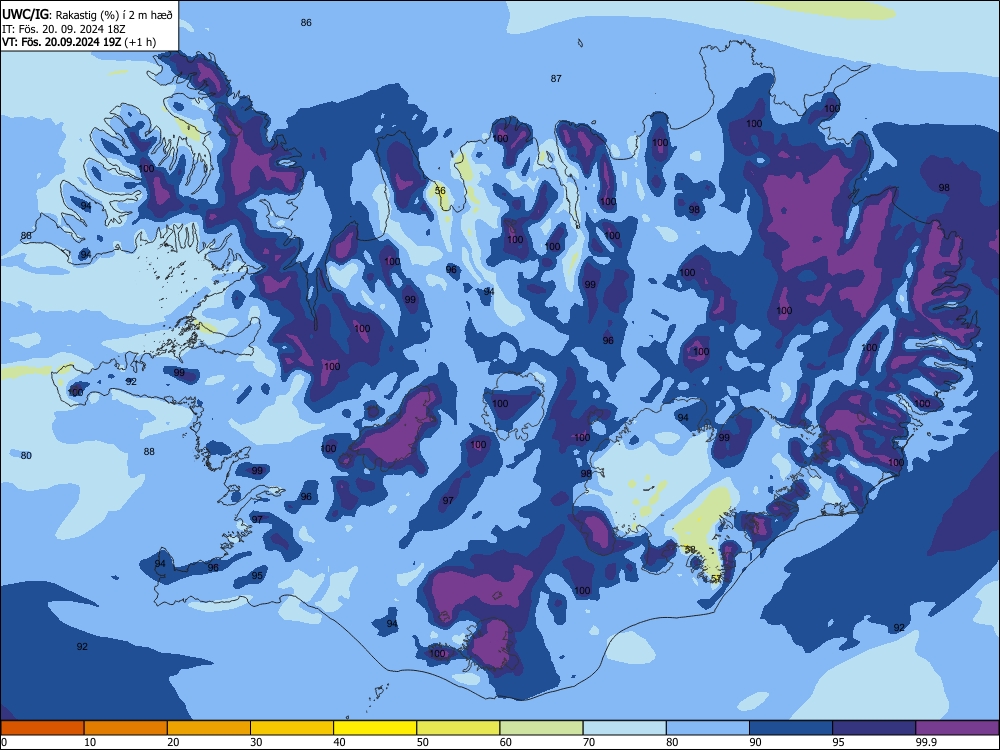Select the 'IT: Fös. 20. 09. 2024 18Z' line
The image size is (1000, 750).
(64, 29)
